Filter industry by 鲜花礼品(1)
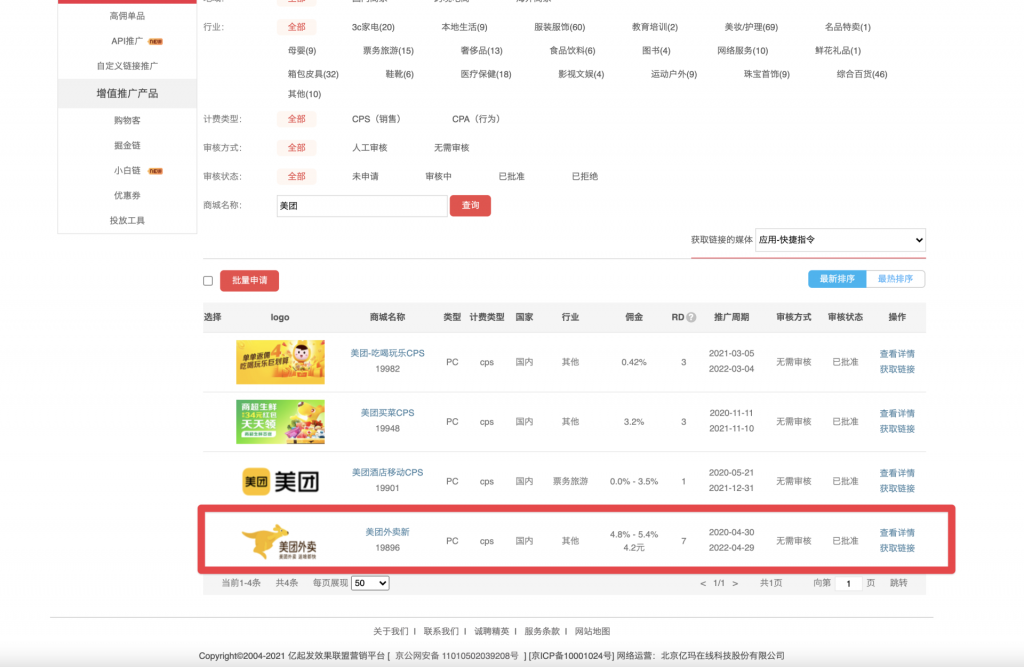The width and height of the screenshot is (1024, 667). (x=838, y=50)
